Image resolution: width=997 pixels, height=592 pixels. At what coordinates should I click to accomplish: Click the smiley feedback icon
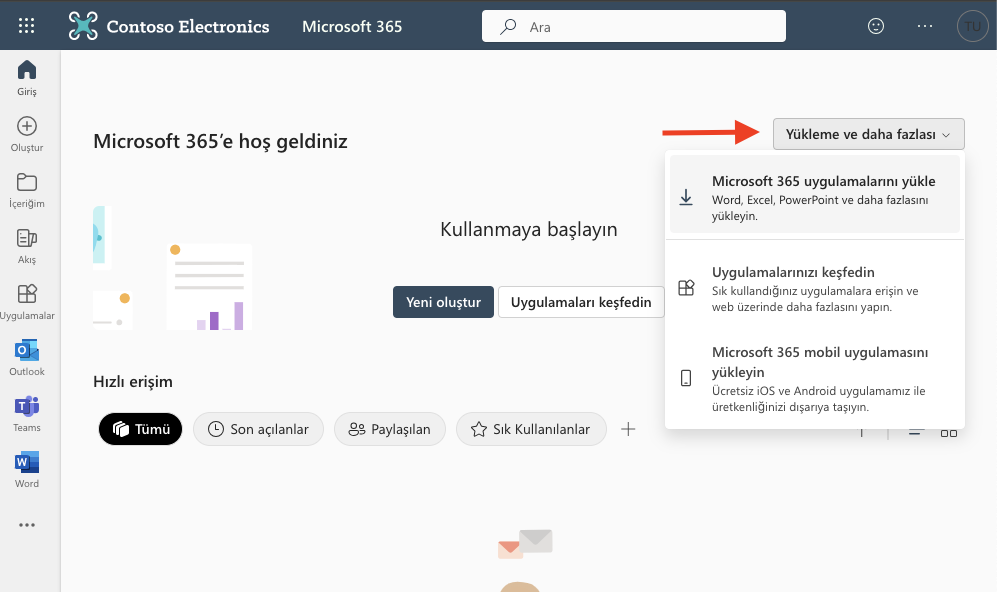876,27
